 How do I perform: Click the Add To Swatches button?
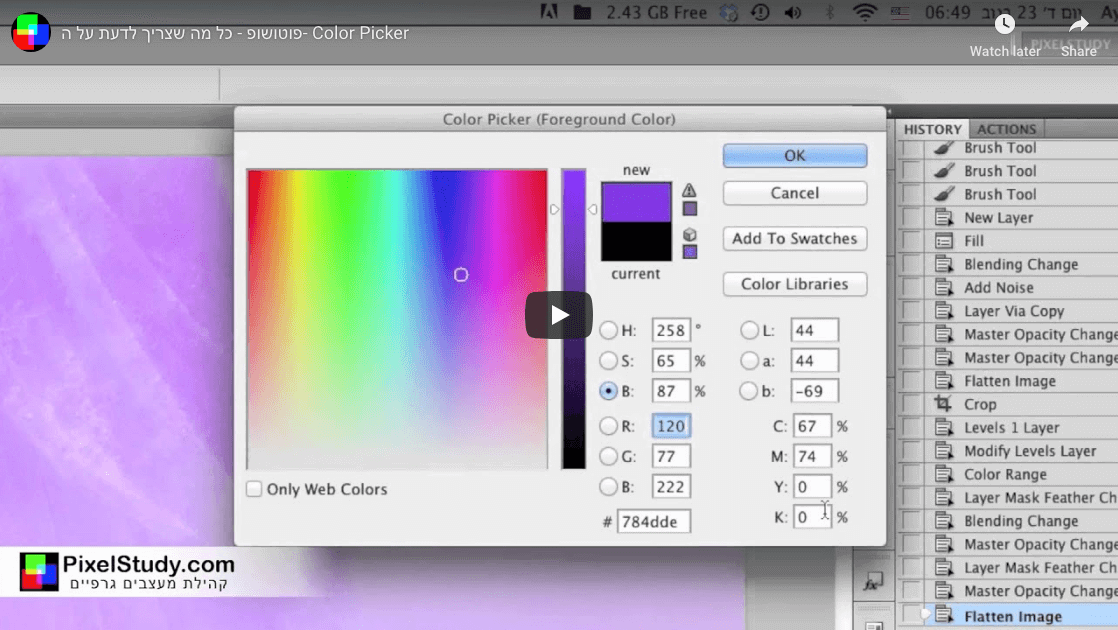(x=794, y=239)
